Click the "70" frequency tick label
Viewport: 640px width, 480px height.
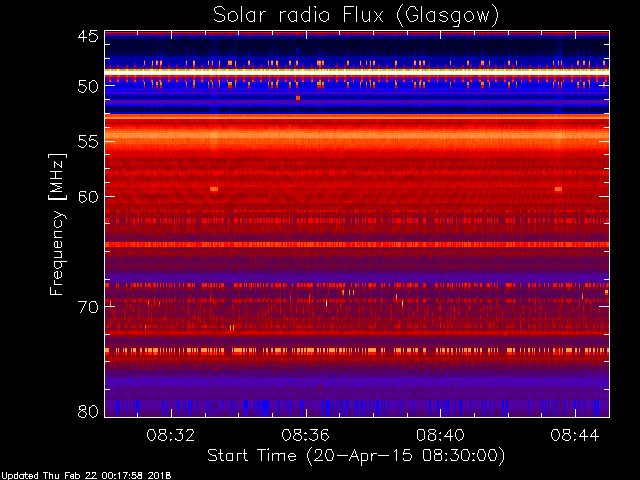tap(88, 307)
